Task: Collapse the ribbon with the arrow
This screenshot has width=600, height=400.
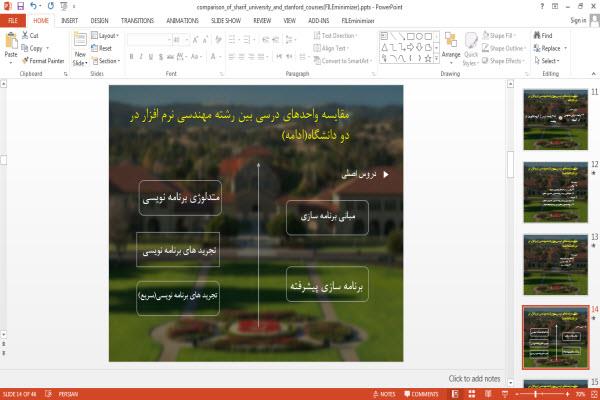Action: click(593, 73)
